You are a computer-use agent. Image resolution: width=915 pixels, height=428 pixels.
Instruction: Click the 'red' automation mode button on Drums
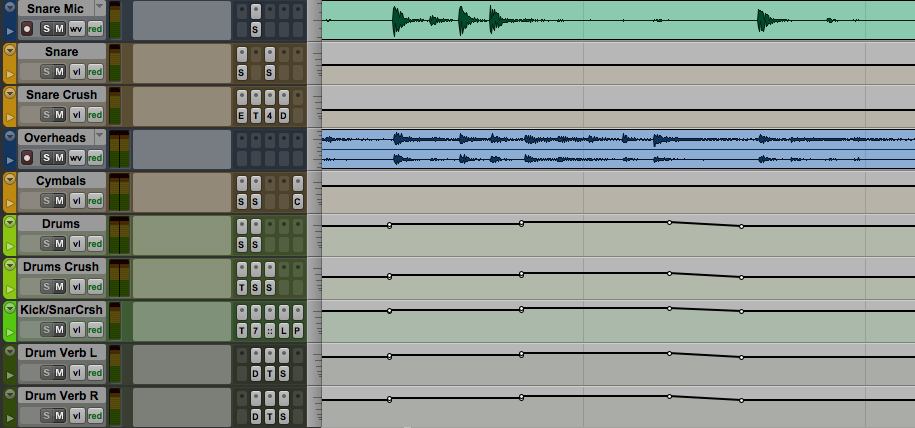95,243
